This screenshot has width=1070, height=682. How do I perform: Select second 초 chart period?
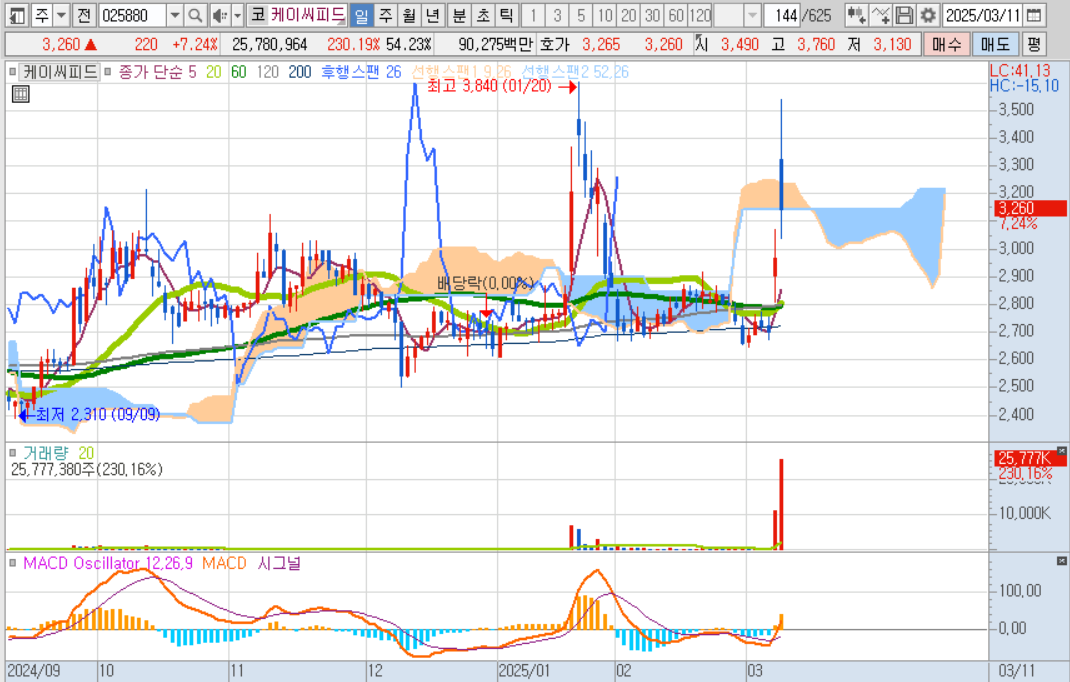coord(482,14)
